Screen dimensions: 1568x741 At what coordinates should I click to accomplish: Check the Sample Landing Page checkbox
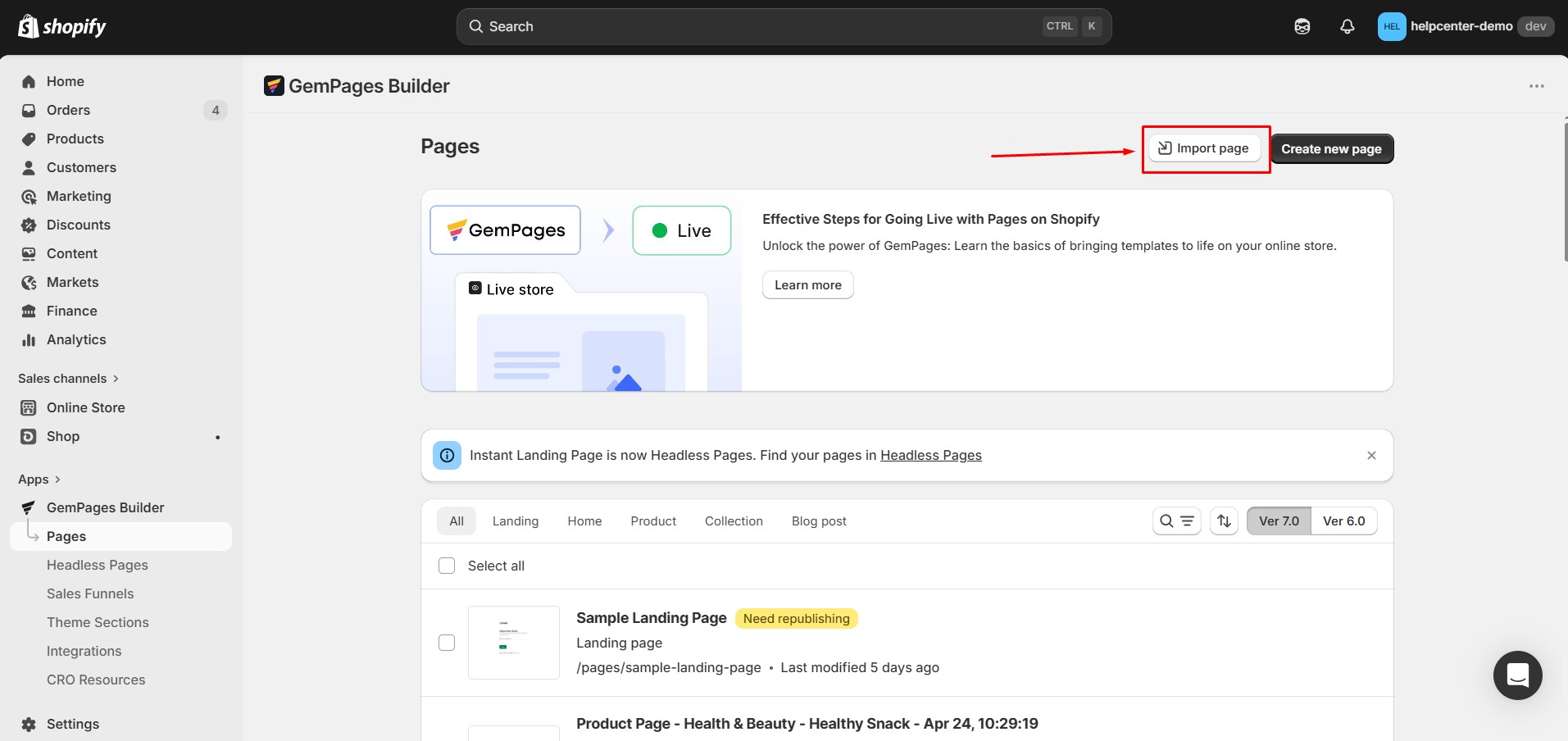pos(447,643)
